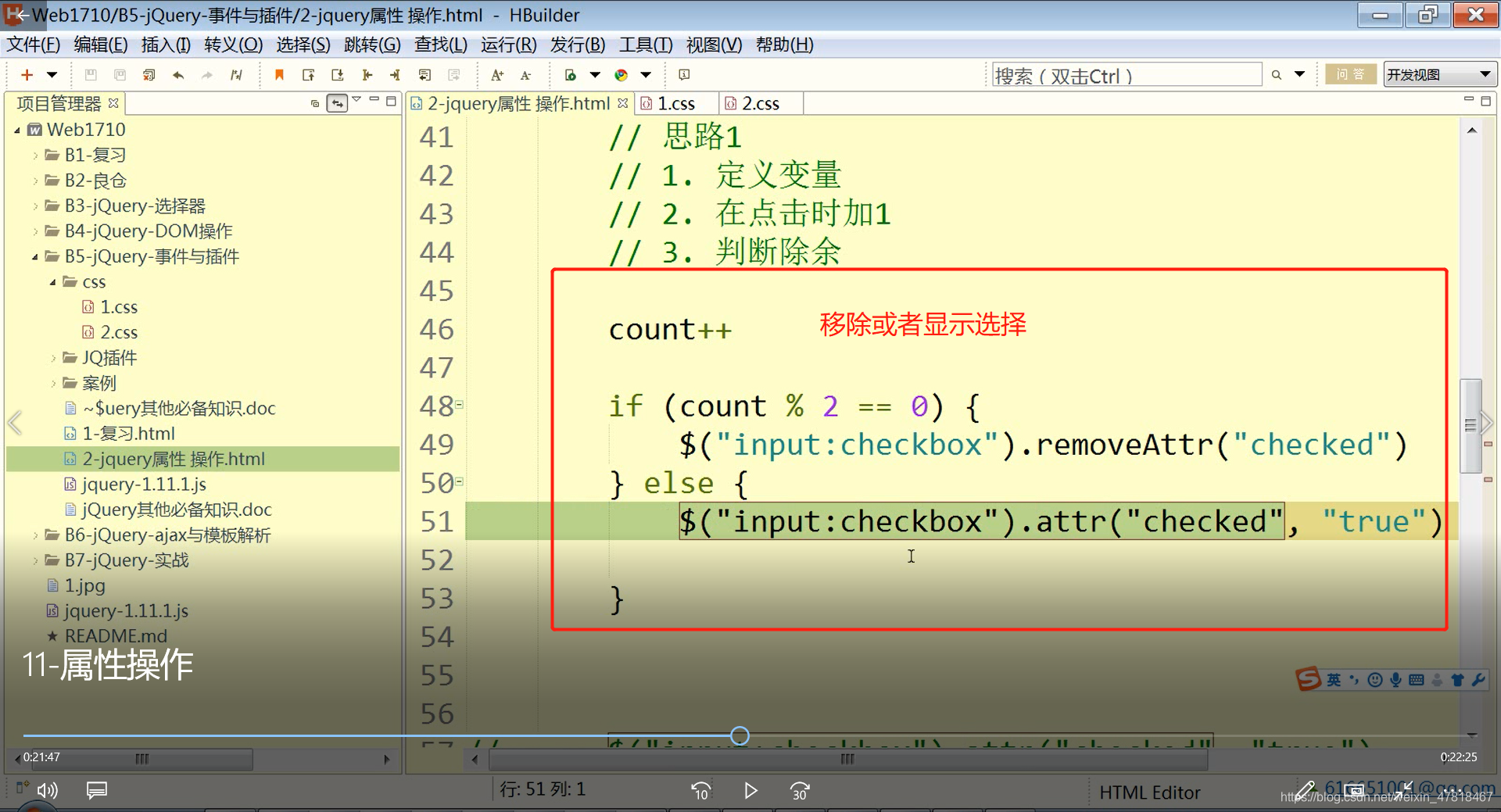Open the run dropdown arrow beside document icon
1501x812 pixels.
pos(595,75)
